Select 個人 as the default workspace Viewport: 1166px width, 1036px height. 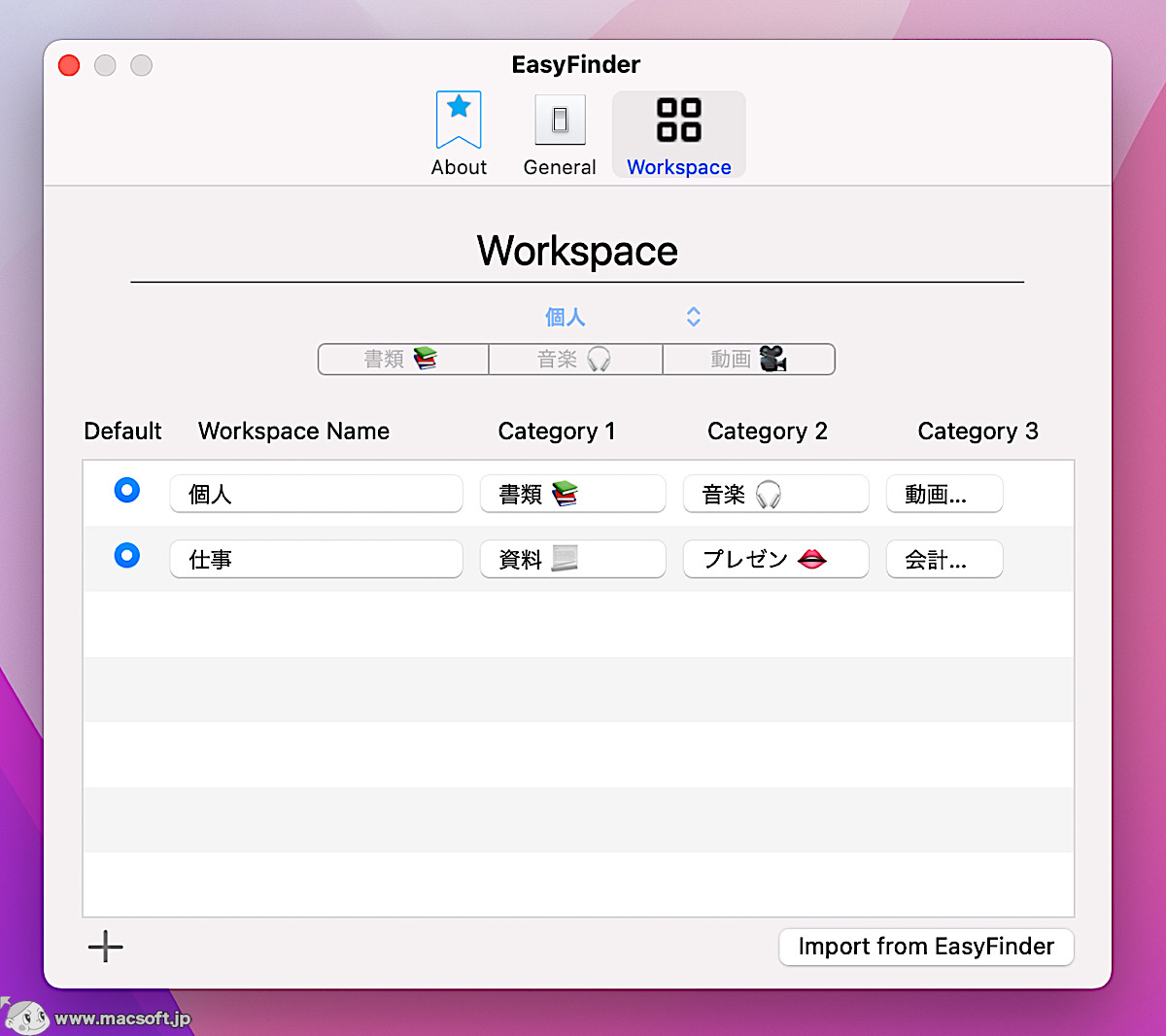(126, 490)
